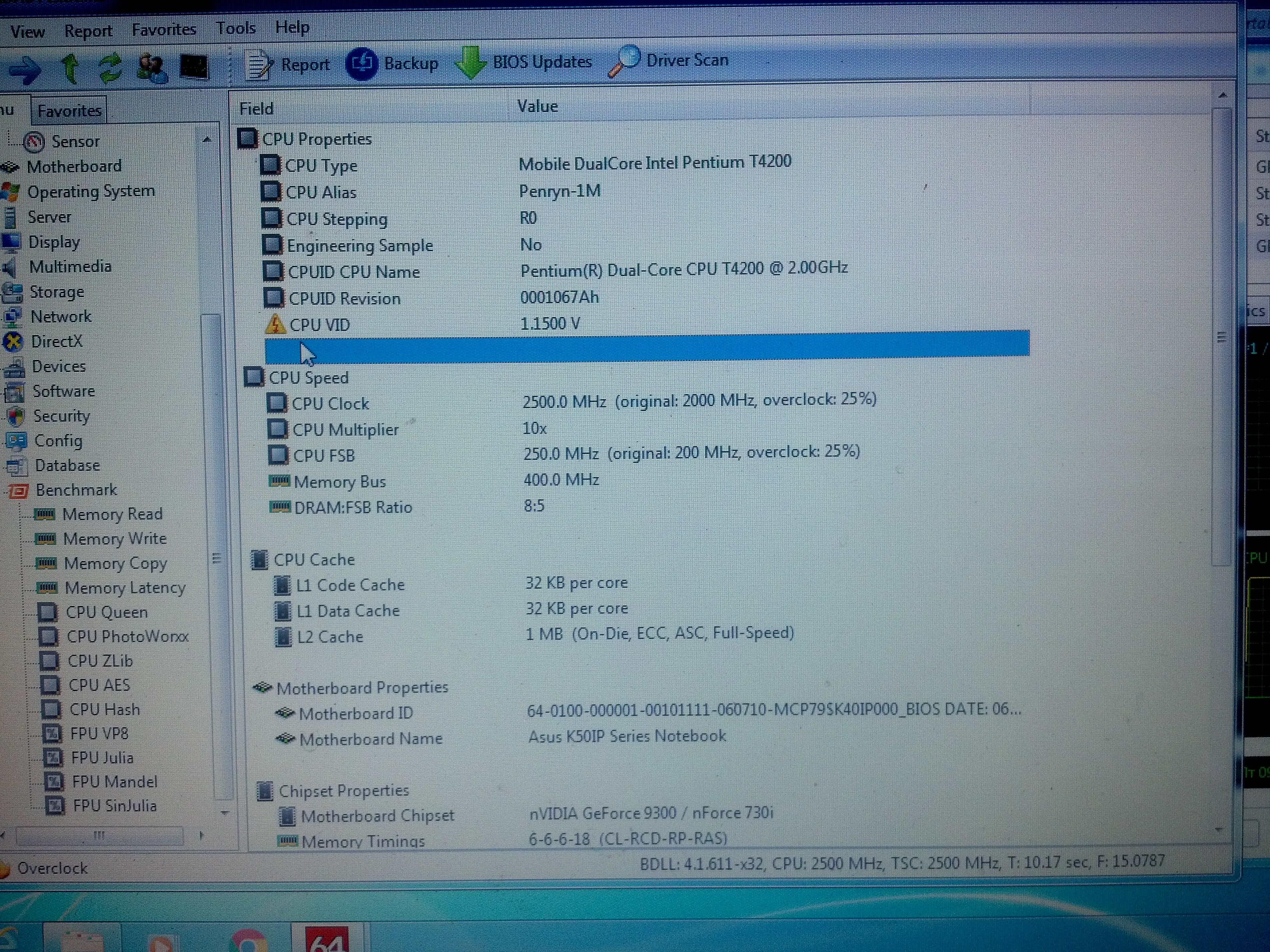Click the DirectX icon in the tree

coord(13,342)
